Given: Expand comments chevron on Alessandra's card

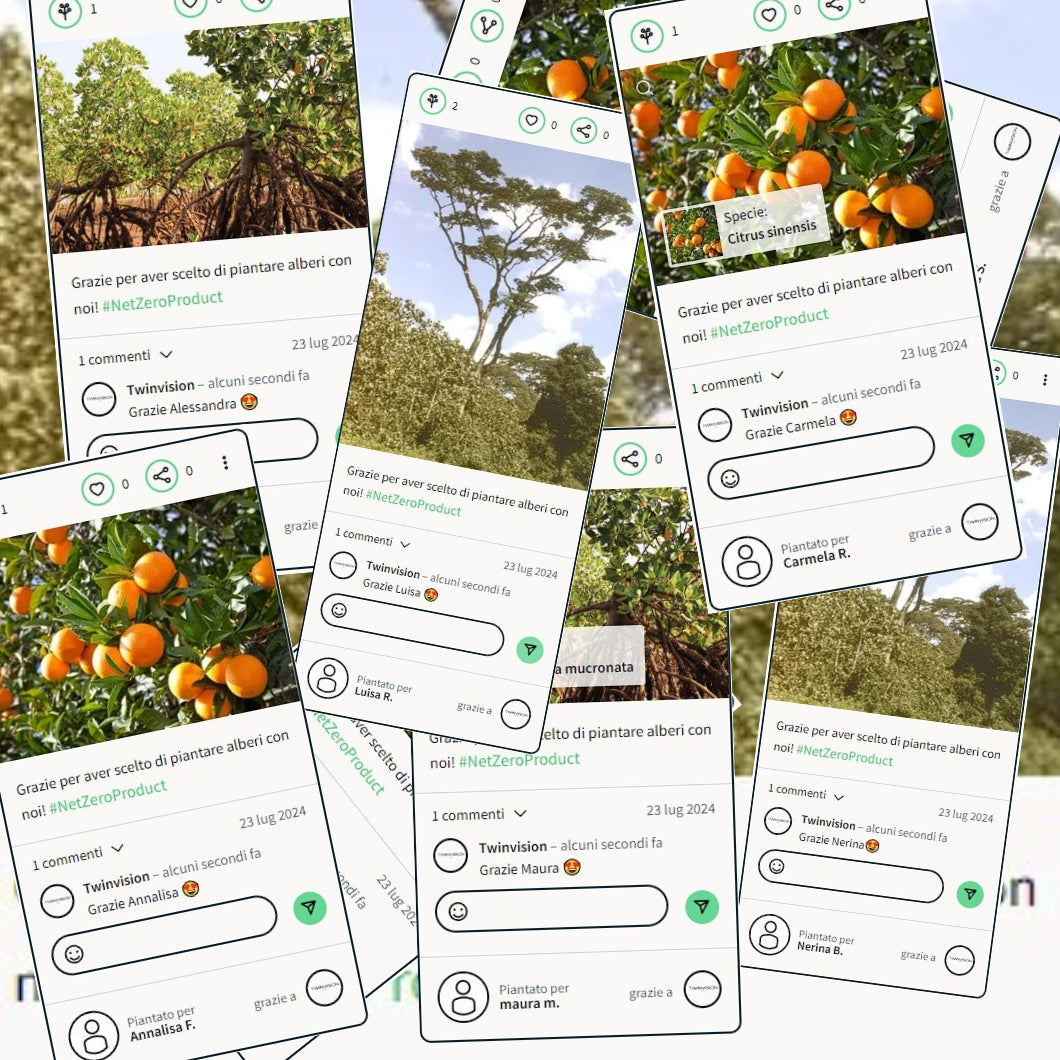Looking at the screenshot, I should [x=166, y=354].
